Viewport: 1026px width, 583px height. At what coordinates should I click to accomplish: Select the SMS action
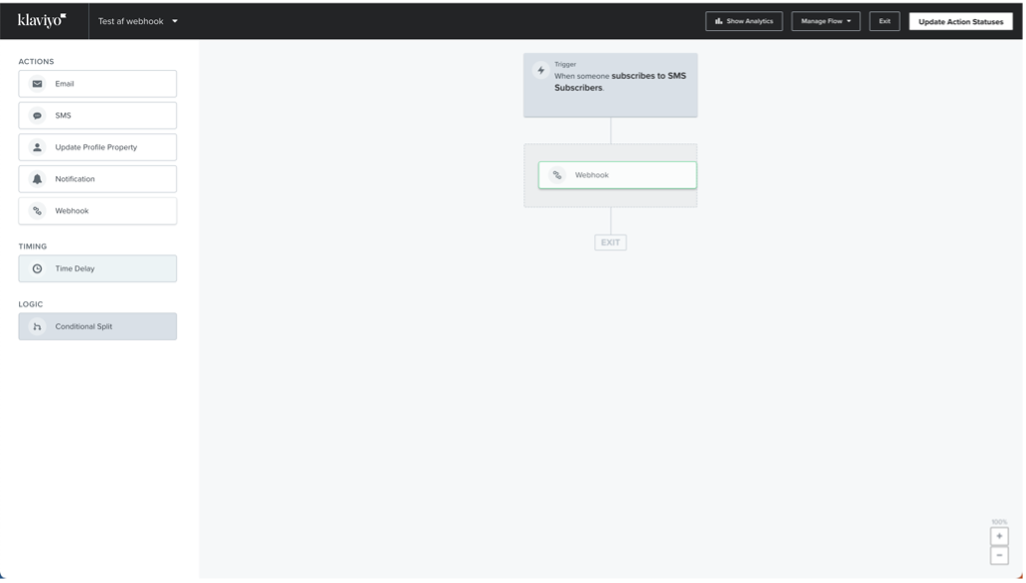coord(97,116)
